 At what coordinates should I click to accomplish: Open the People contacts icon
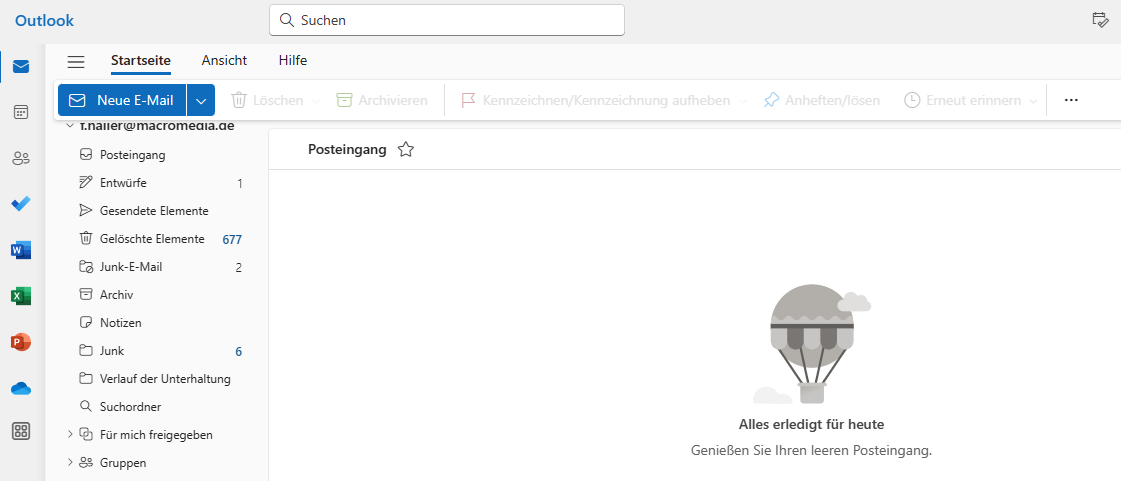(x=21, y=159)
